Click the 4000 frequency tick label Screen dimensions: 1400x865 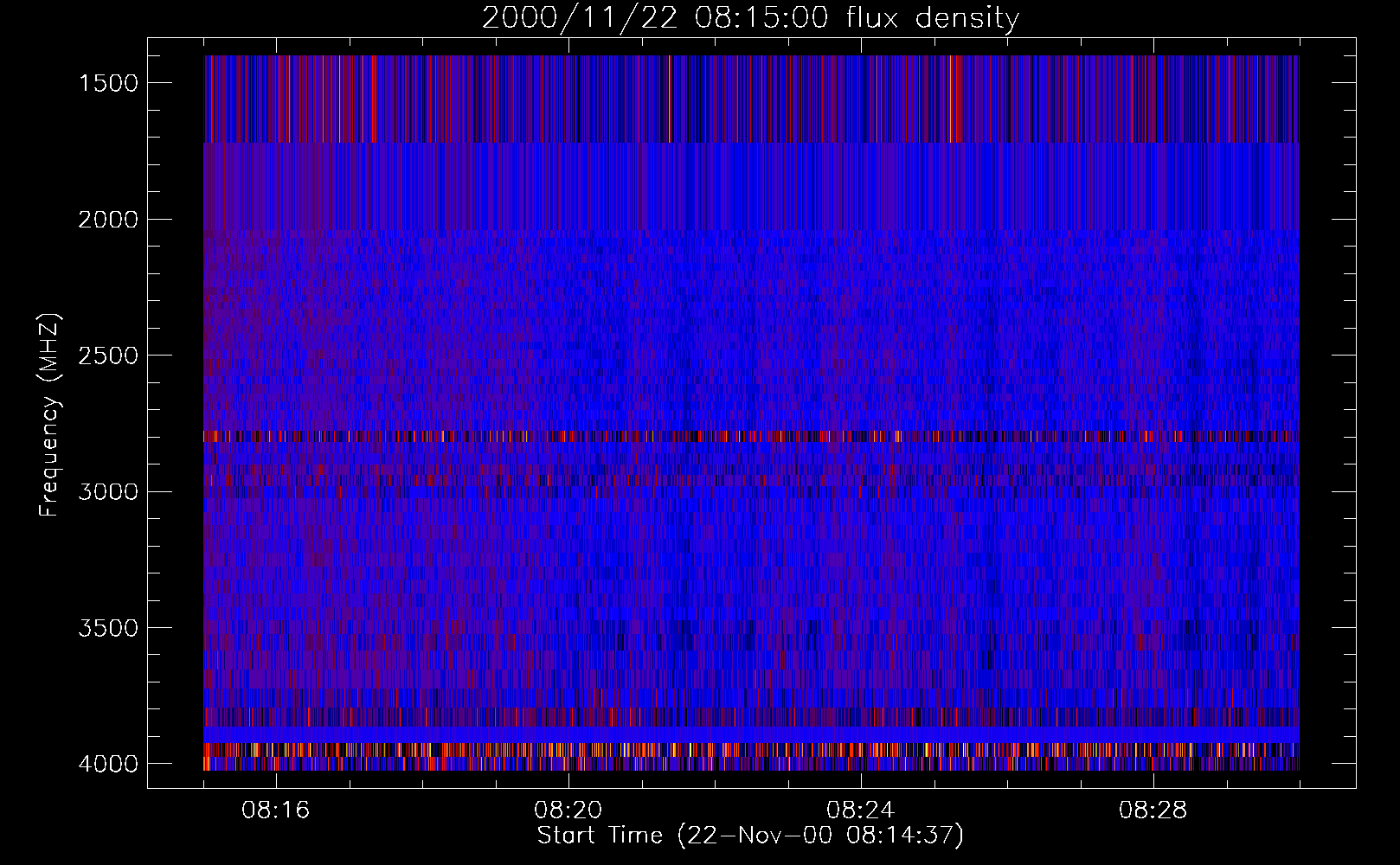(x=108, y=764)
